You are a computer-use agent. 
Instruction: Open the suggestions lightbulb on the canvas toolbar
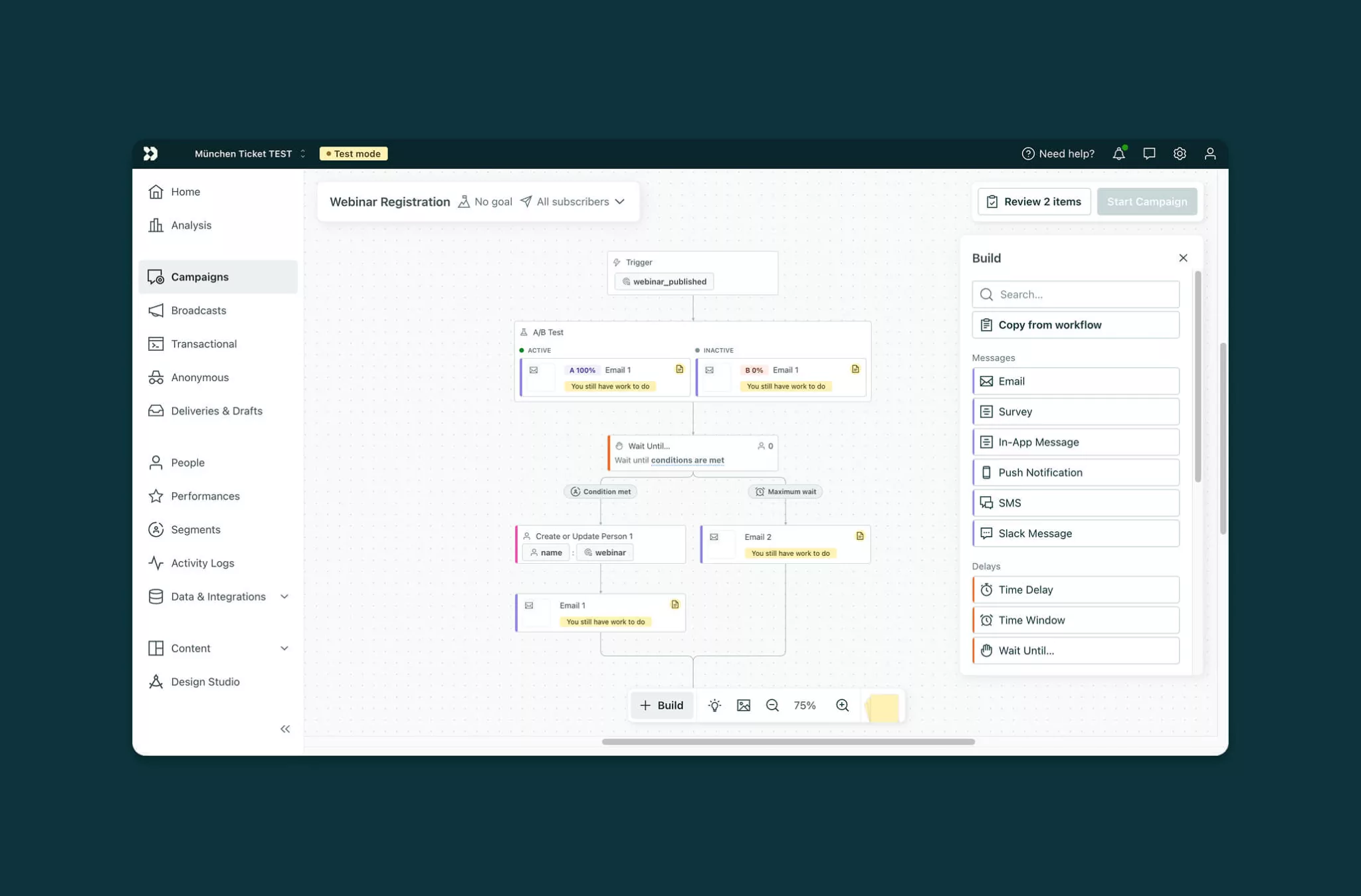click(714, 705)
